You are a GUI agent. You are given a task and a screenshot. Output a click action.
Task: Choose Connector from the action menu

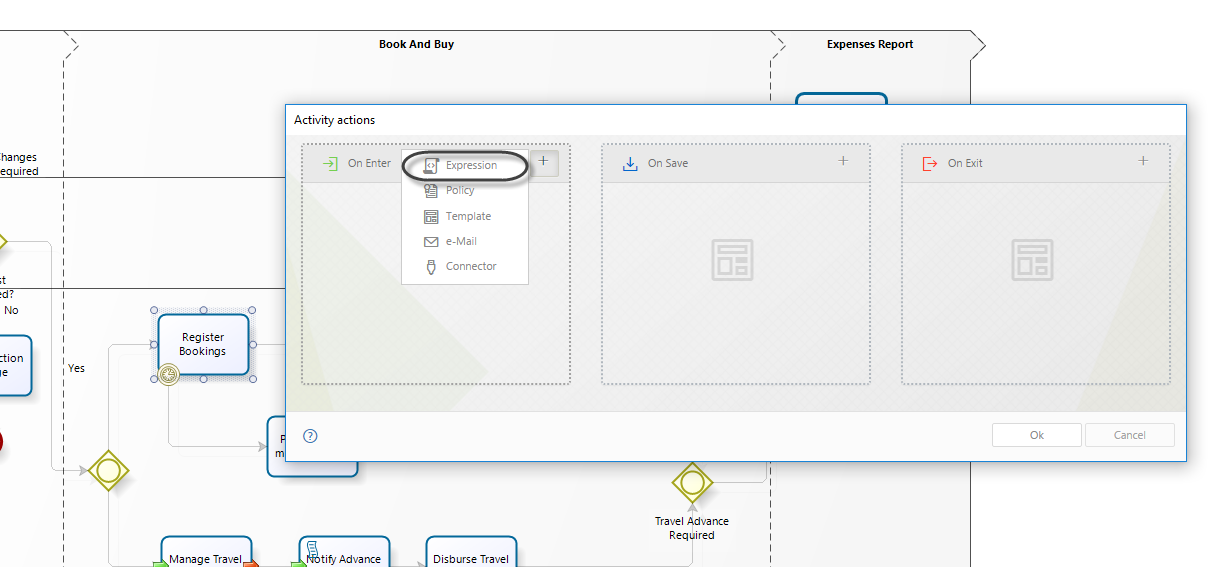pyautogui.click(x=470, y=266)
